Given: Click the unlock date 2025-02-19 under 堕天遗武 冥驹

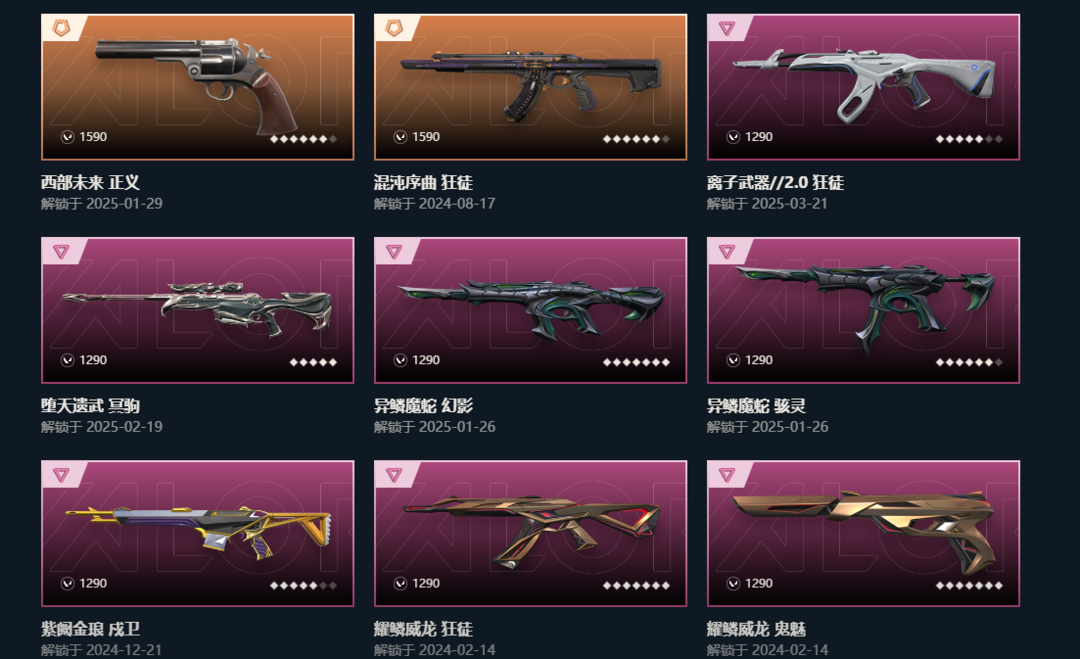Looking at the screenshot, I should point(124,427).
